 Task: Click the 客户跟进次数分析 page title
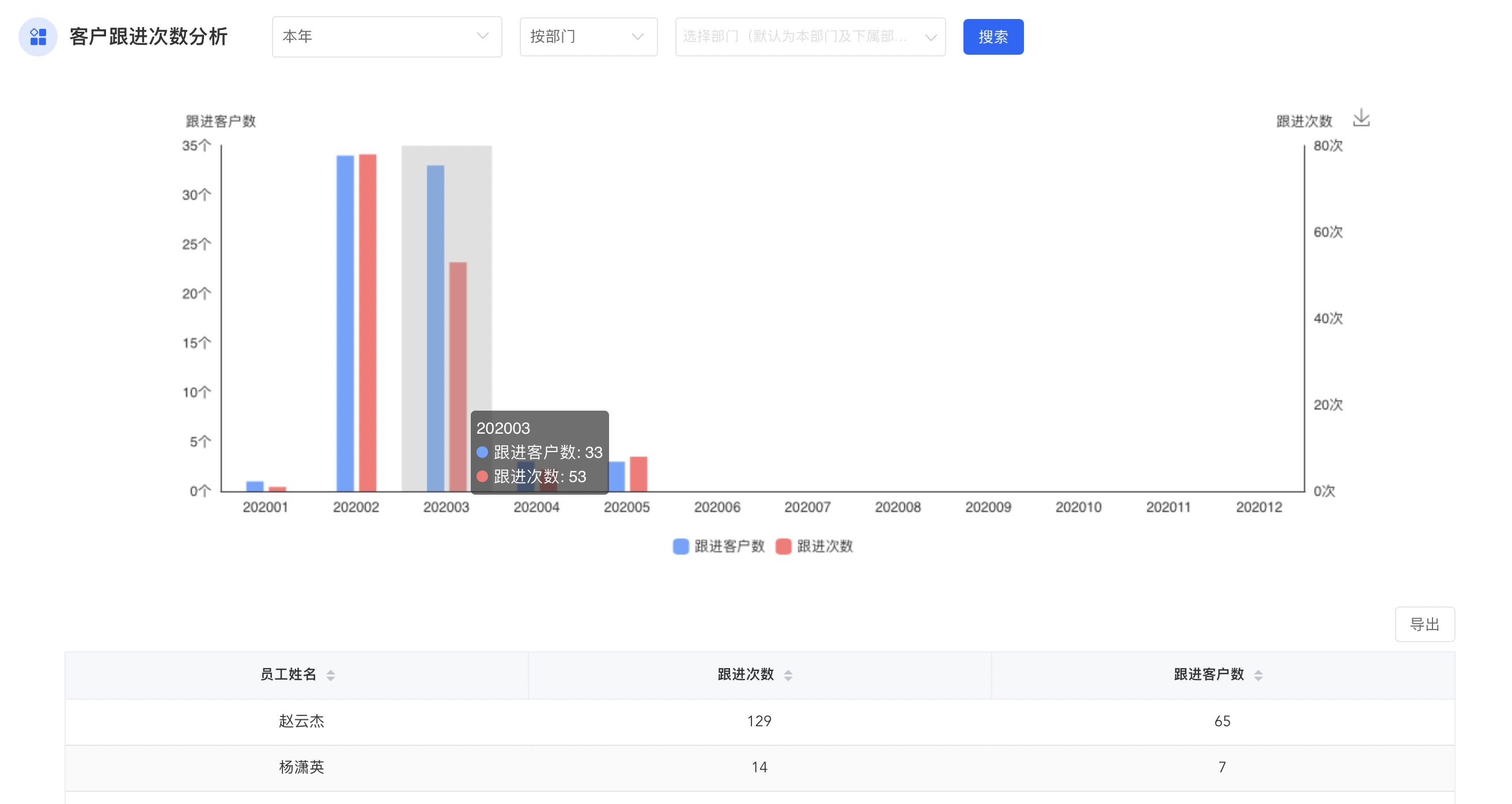click(x=149, y=37)
